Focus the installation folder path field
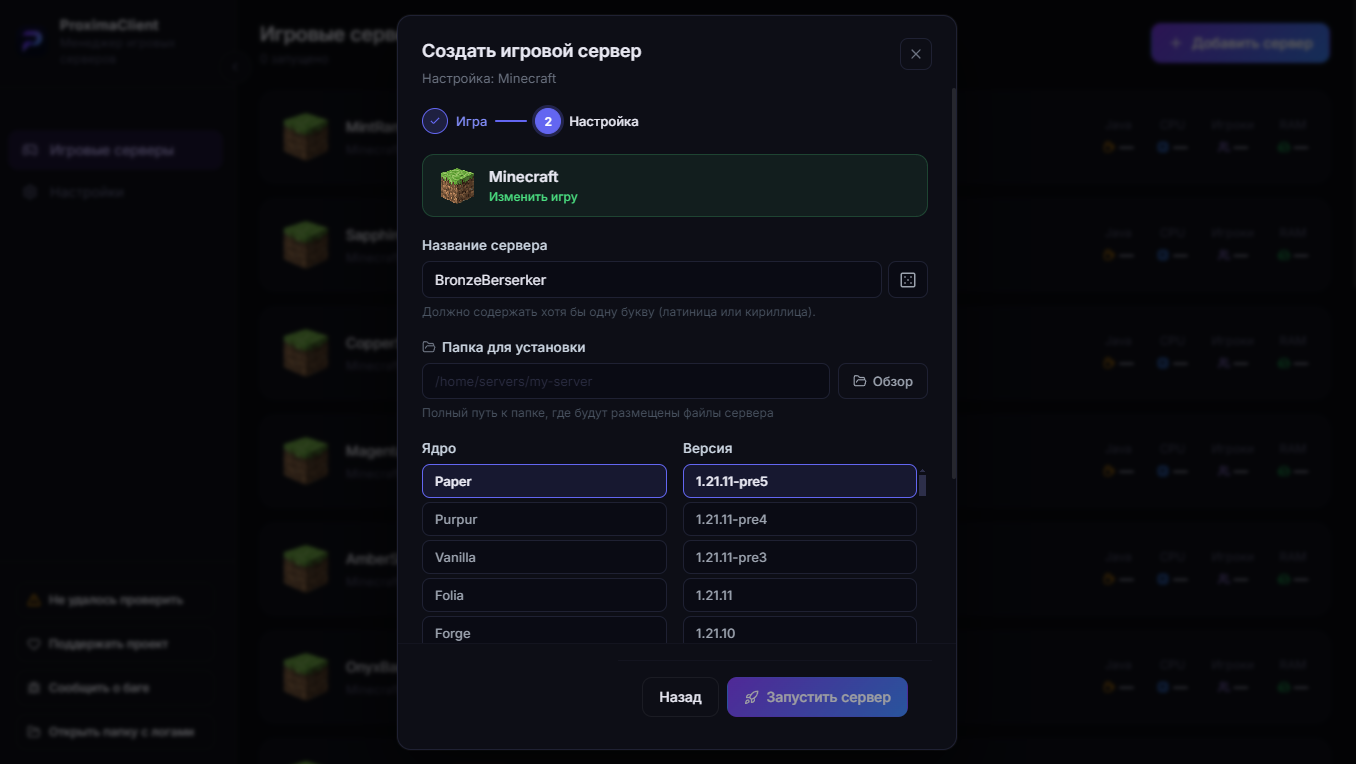 click(x=626, y=381)
